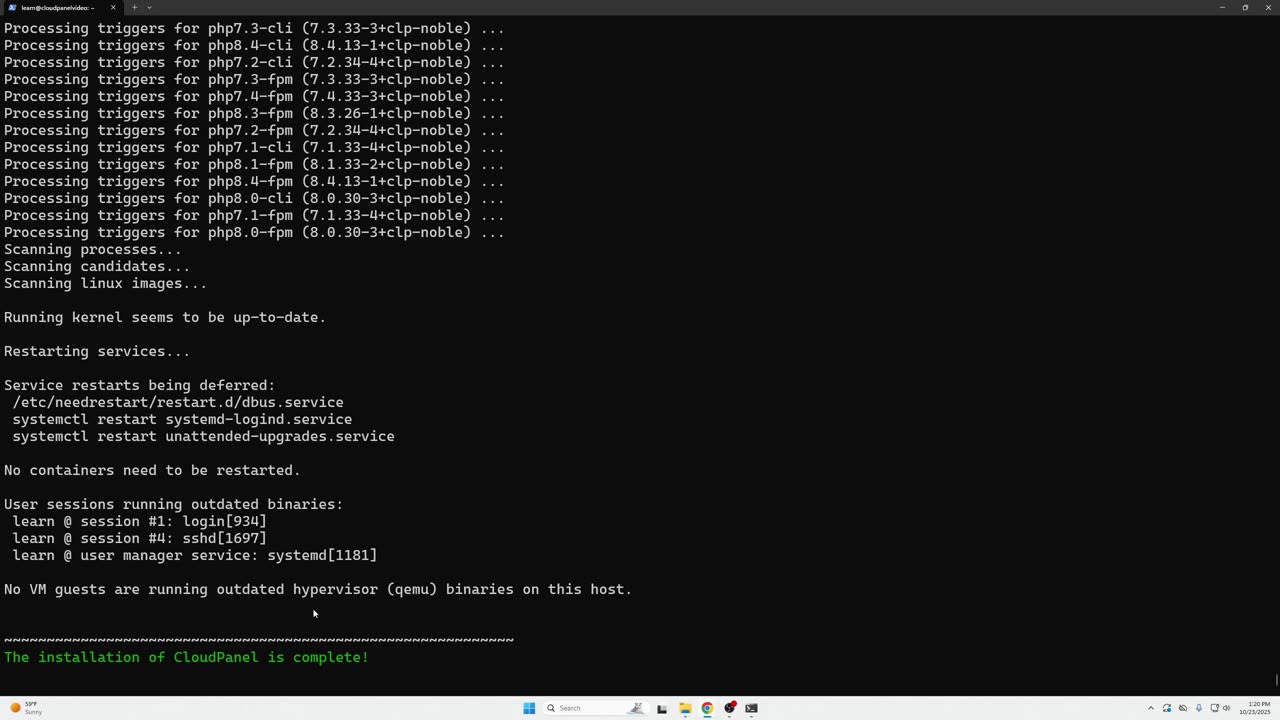
Task: Open network display tray icon
Action: [1214, 708]
